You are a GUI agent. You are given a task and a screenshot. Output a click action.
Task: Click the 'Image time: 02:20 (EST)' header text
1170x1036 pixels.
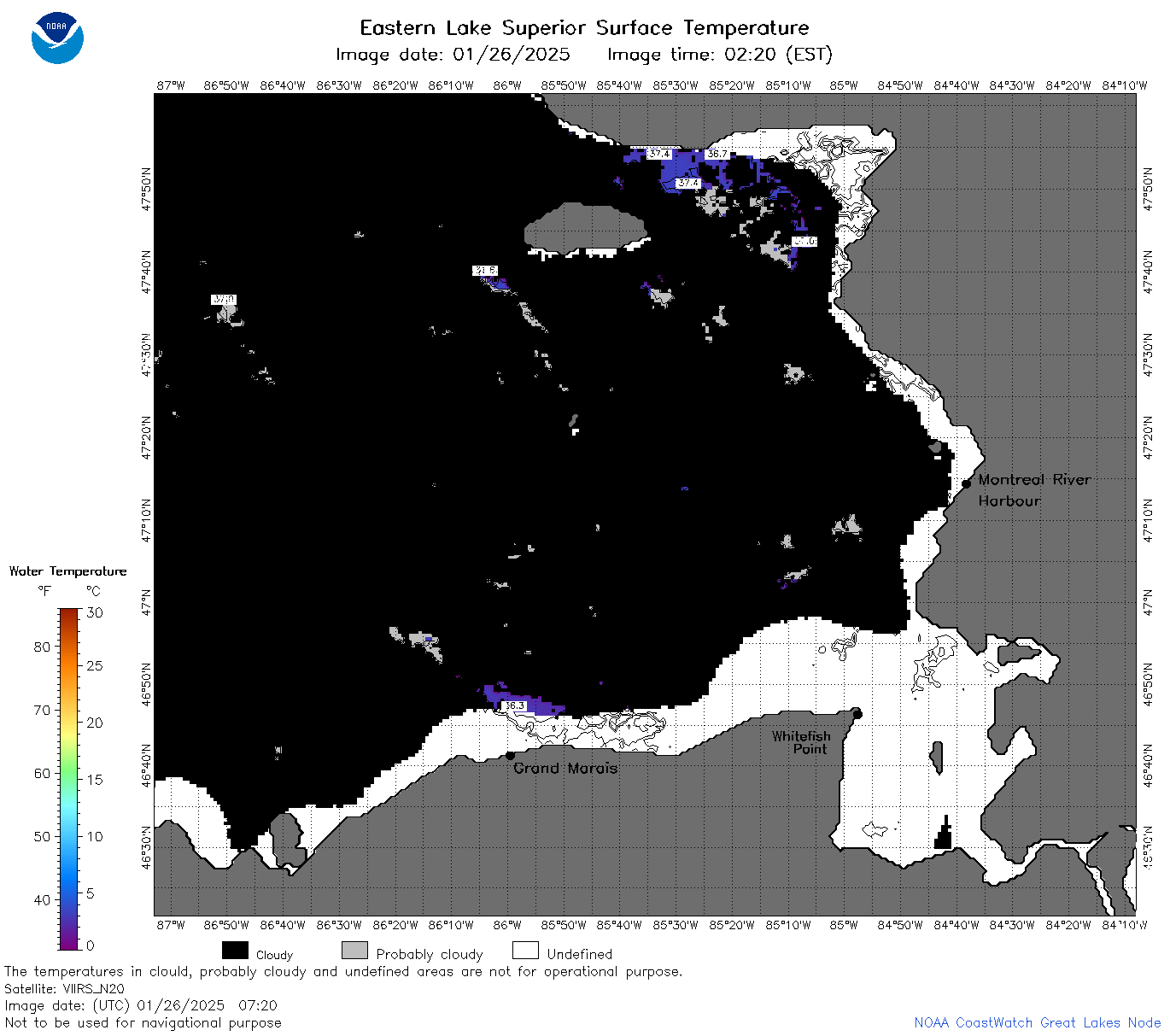[719, 55]
